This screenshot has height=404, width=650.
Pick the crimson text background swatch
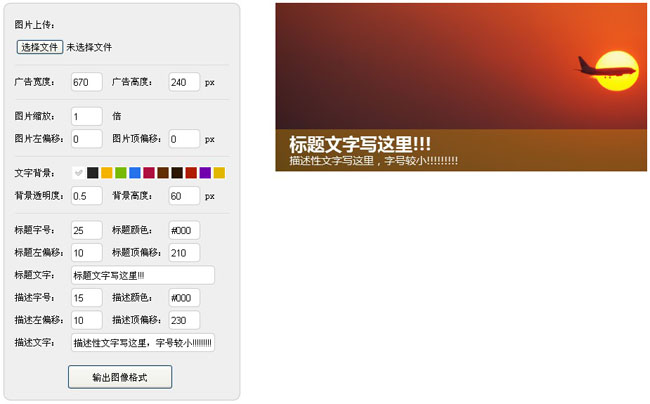tap(149, 173)
